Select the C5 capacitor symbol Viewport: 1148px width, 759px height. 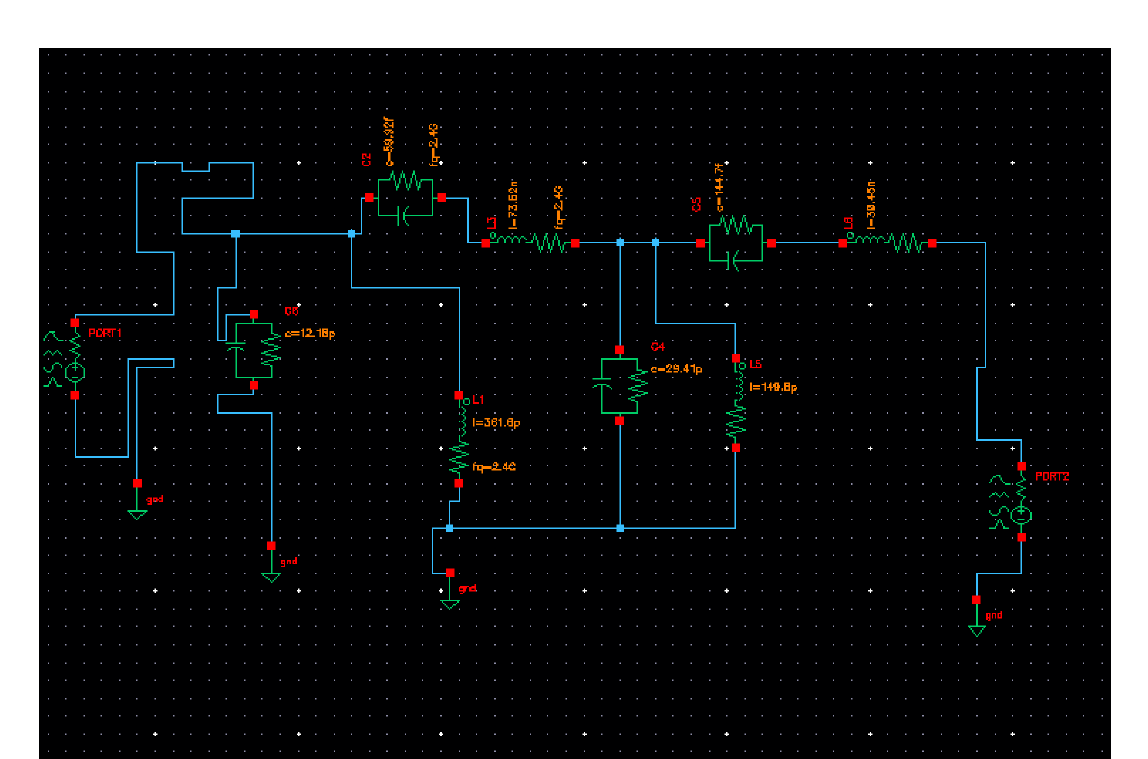coord(736,242)
